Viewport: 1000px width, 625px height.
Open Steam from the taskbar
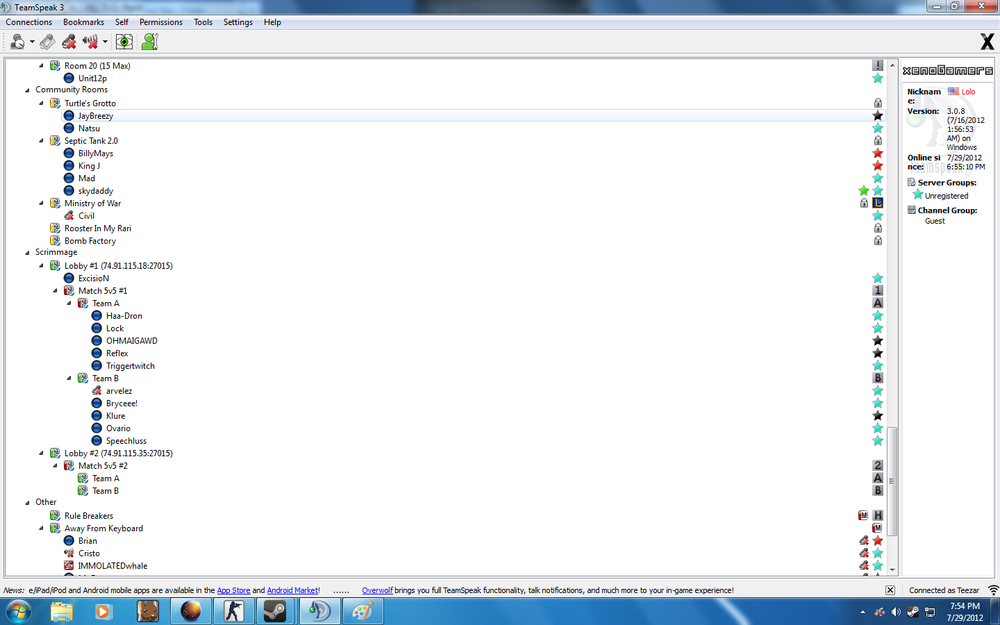pos(275,611)
